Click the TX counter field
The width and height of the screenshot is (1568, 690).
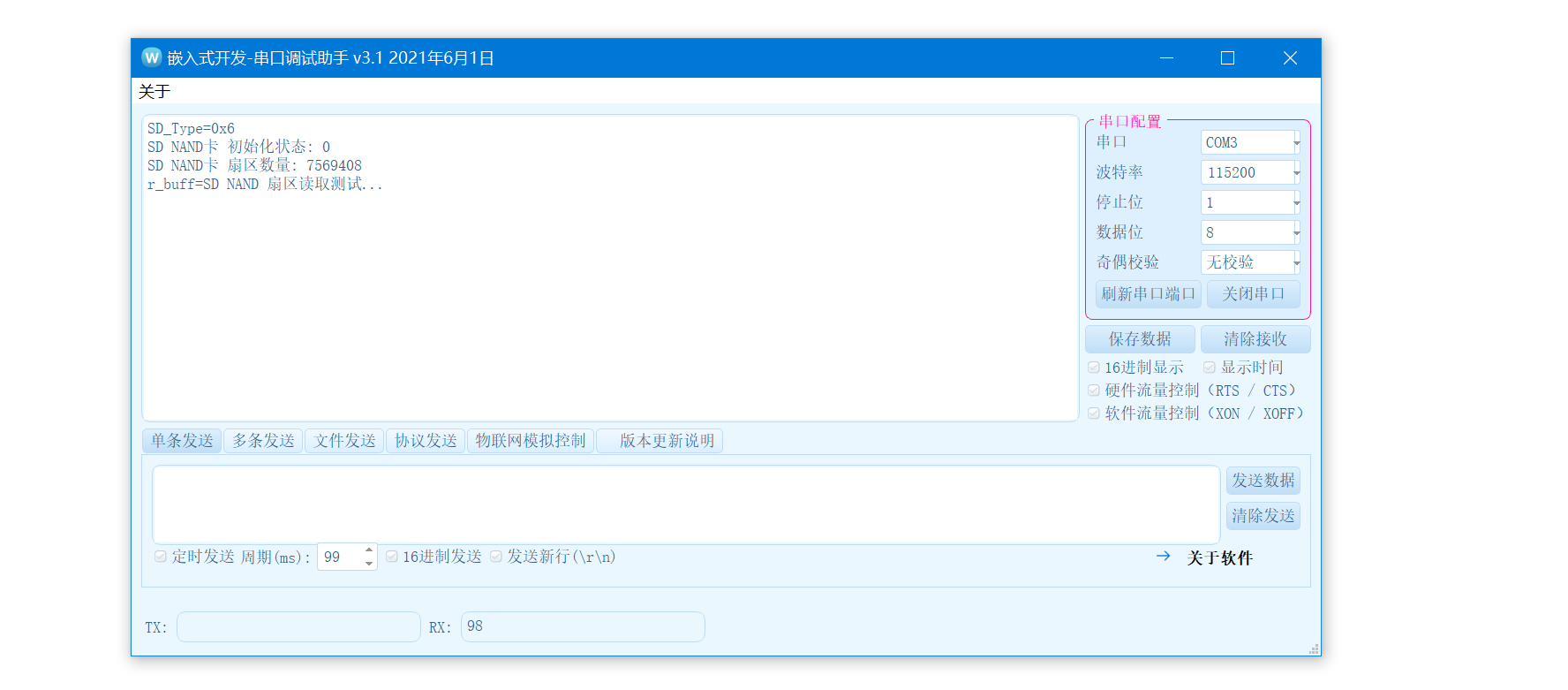click(298, 626)
